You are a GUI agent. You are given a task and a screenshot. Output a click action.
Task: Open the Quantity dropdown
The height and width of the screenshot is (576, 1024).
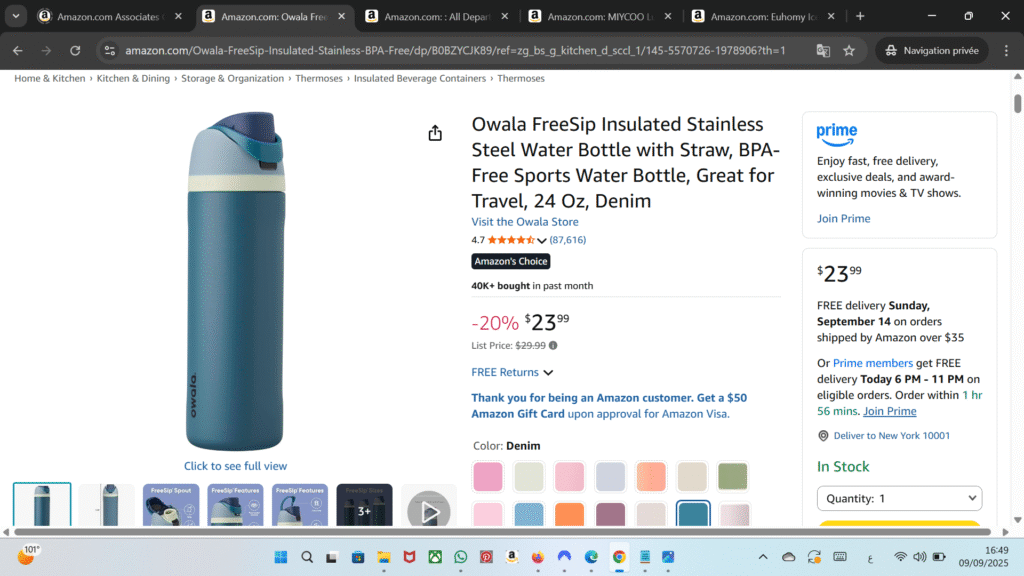tap(899, 498)
